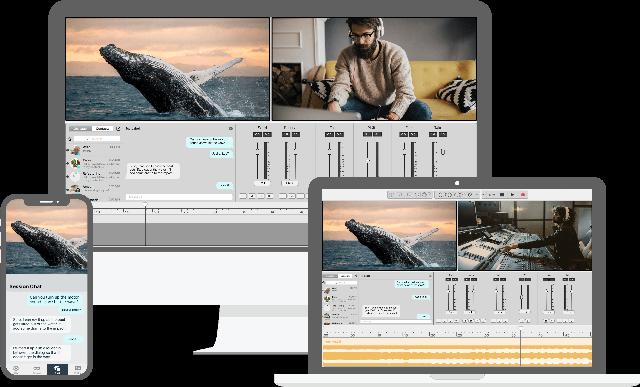This screenshot has height=387, width=640.
Task: Toggle wide header button of laptop's fifth mixer channel
Action: coord(549,279)
